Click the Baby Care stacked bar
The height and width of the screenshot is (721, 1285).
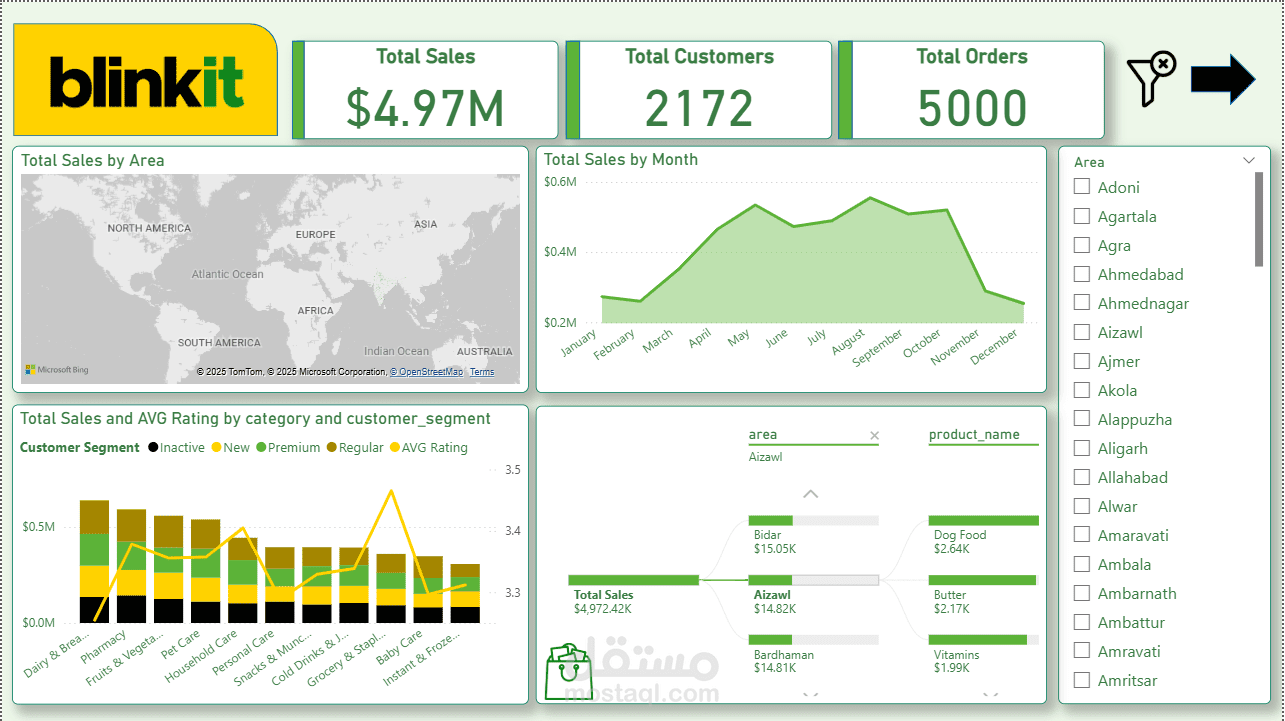[x=428, y=590]
